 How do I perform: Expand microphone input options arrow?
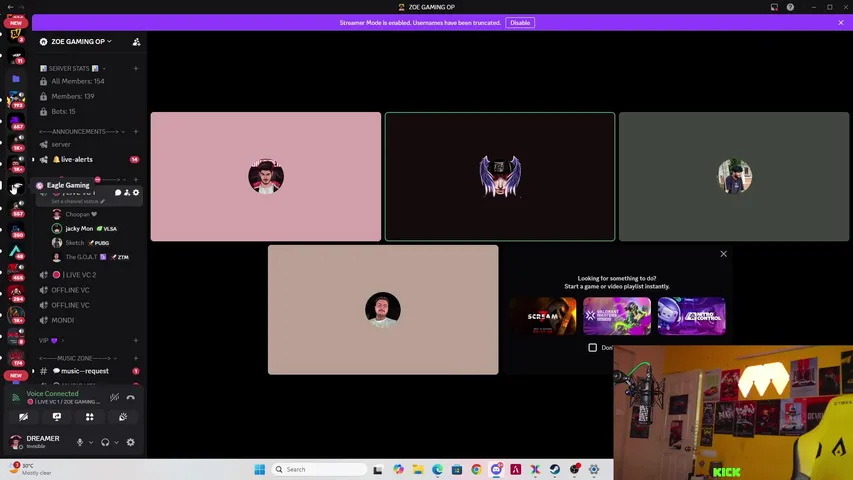[91, 442]
